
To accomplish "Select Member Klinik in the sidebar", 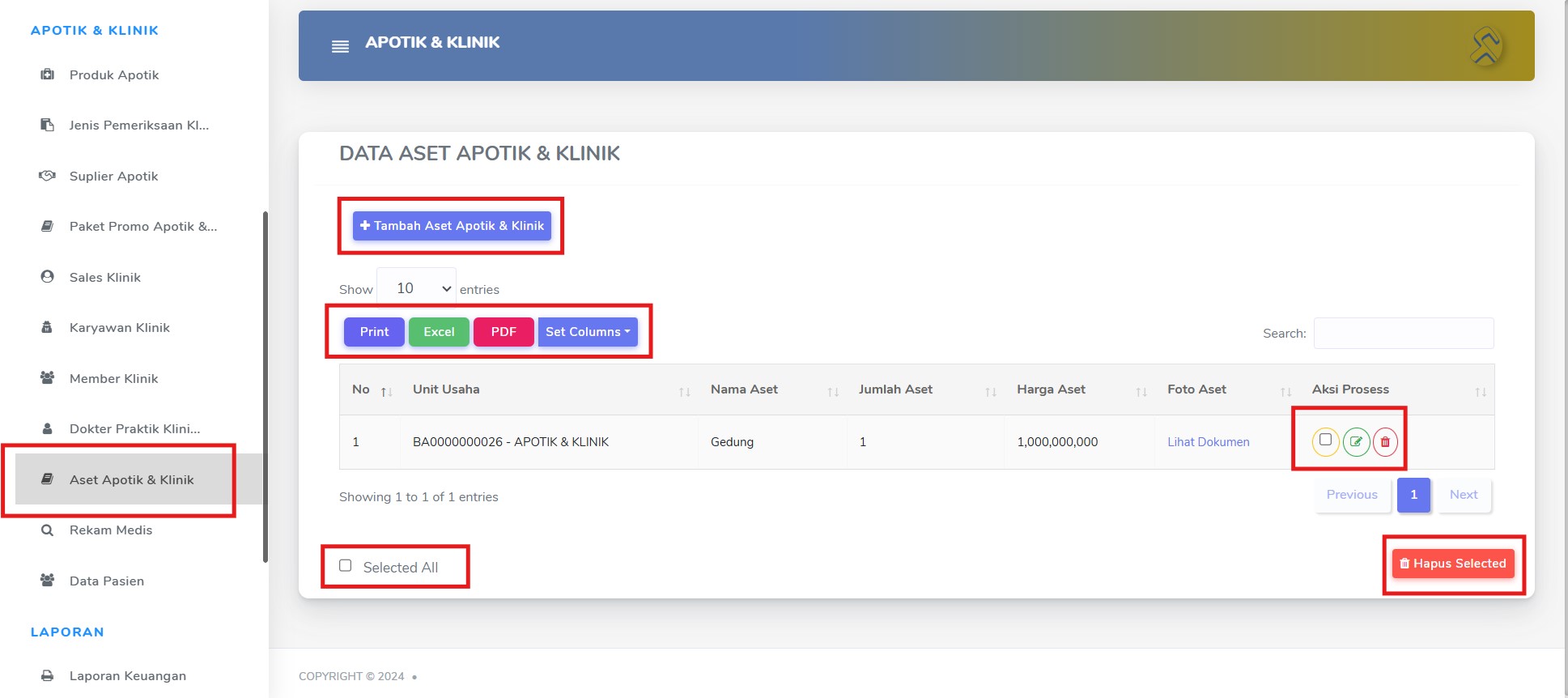I will 113,378.
